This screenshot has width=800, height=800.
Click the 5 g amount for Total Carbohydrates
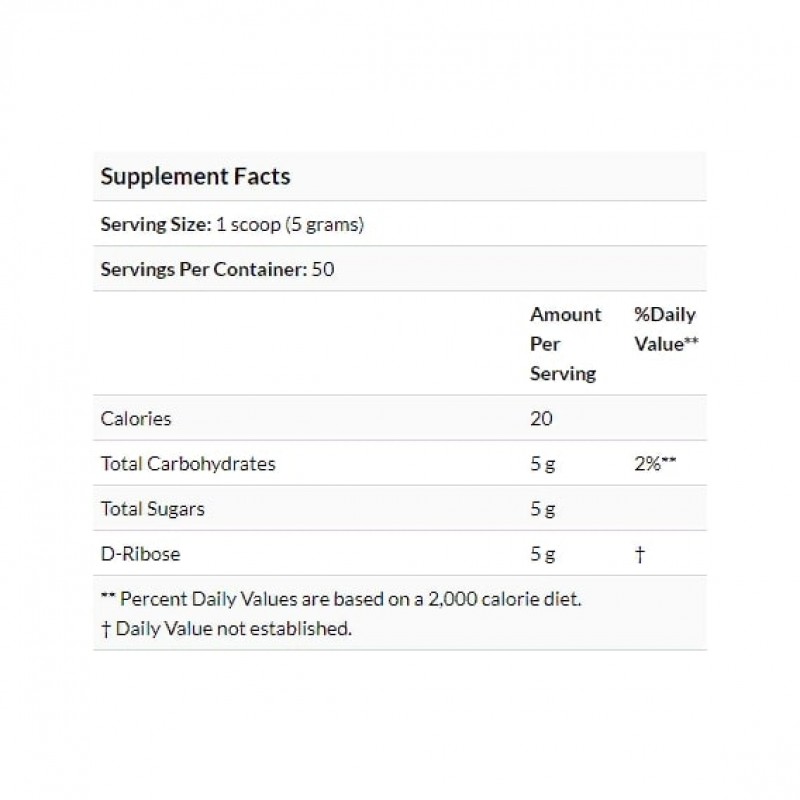point(543,463)
